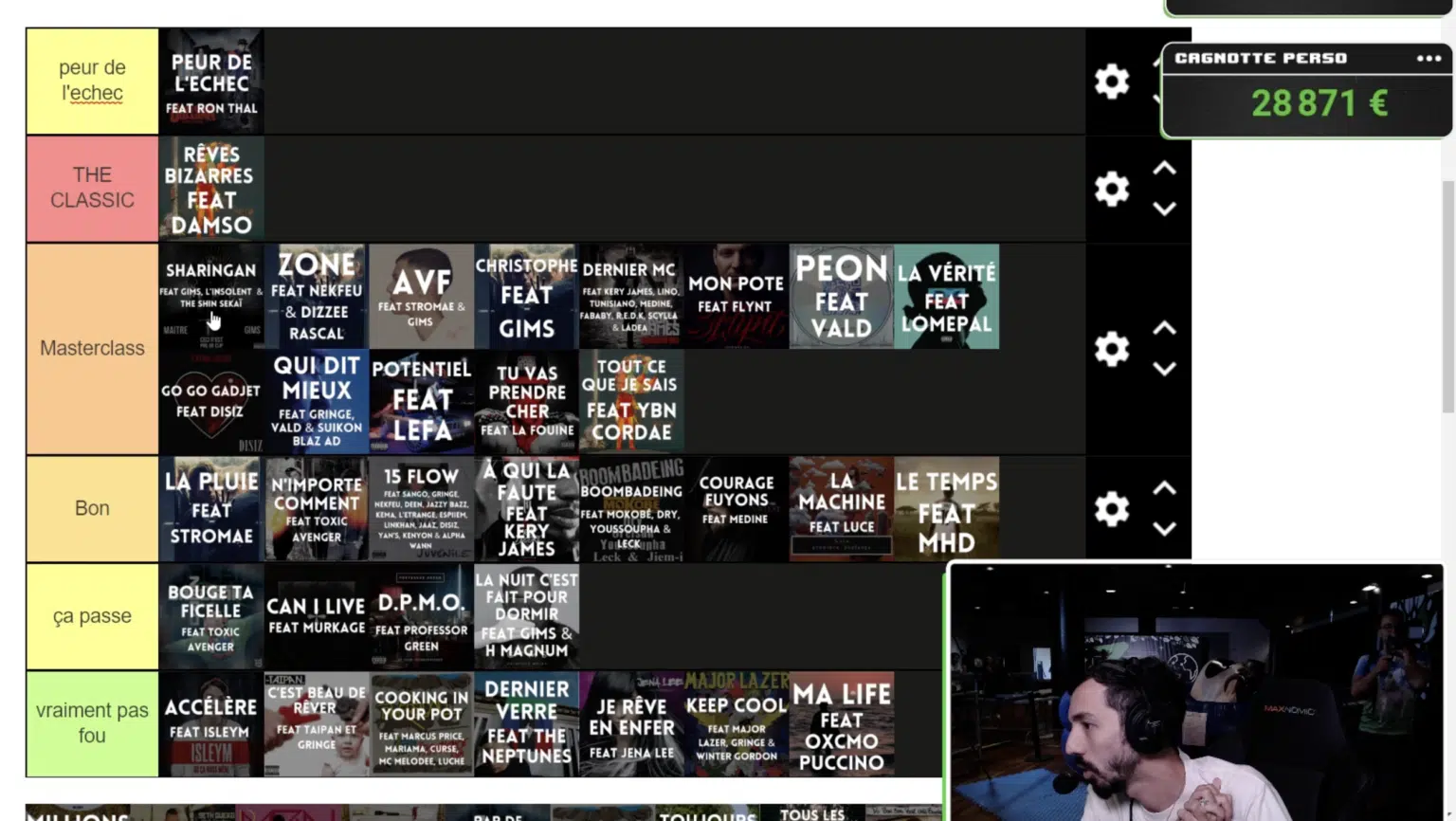The width and height of the screenshot is (1456, 821).
Task: Open settings gear for Bon tier
Action: pyautogui.click(x=1111, y=509)
